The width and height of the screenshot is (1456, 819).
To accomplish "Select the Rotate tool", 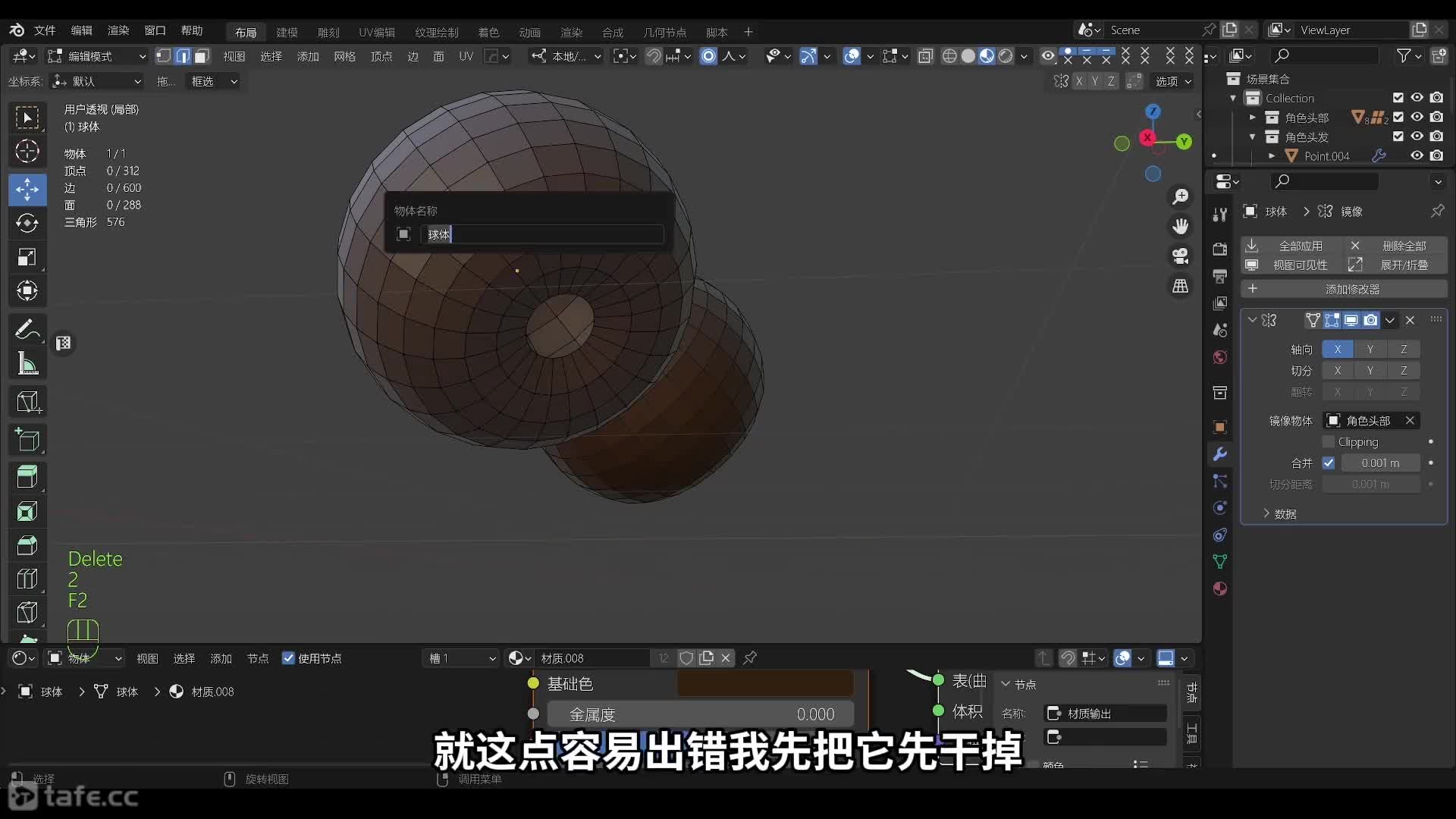I will [x=27, y=223].
